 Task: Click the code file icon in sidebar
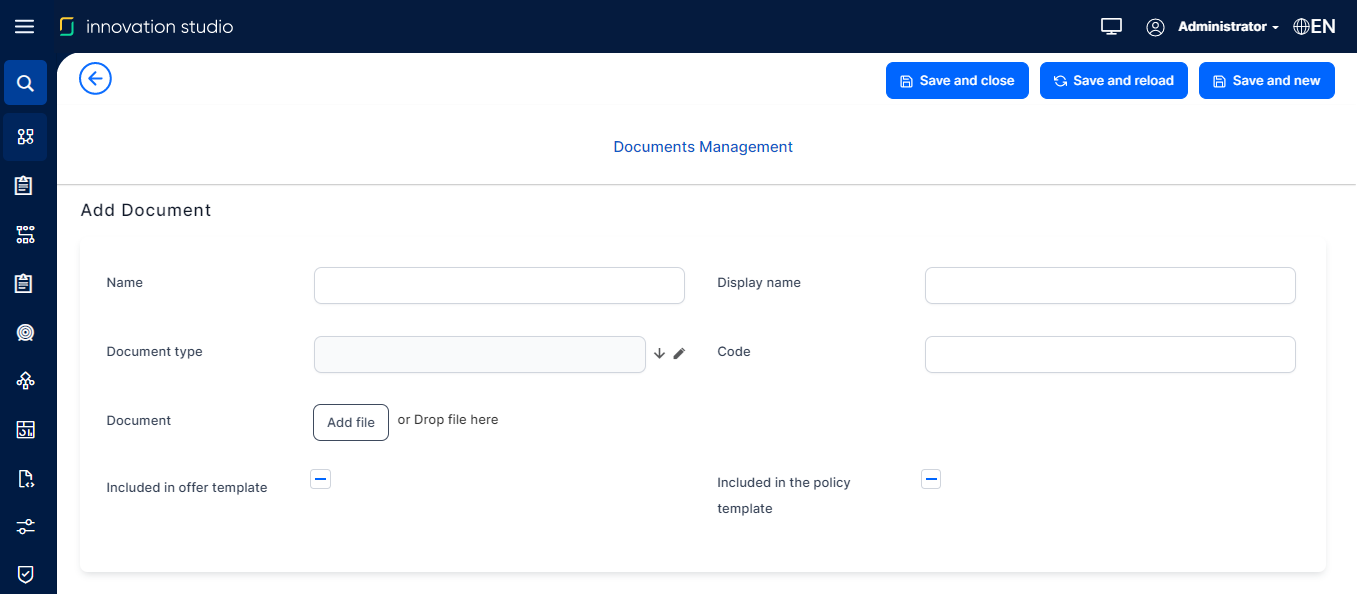point(26,478)
